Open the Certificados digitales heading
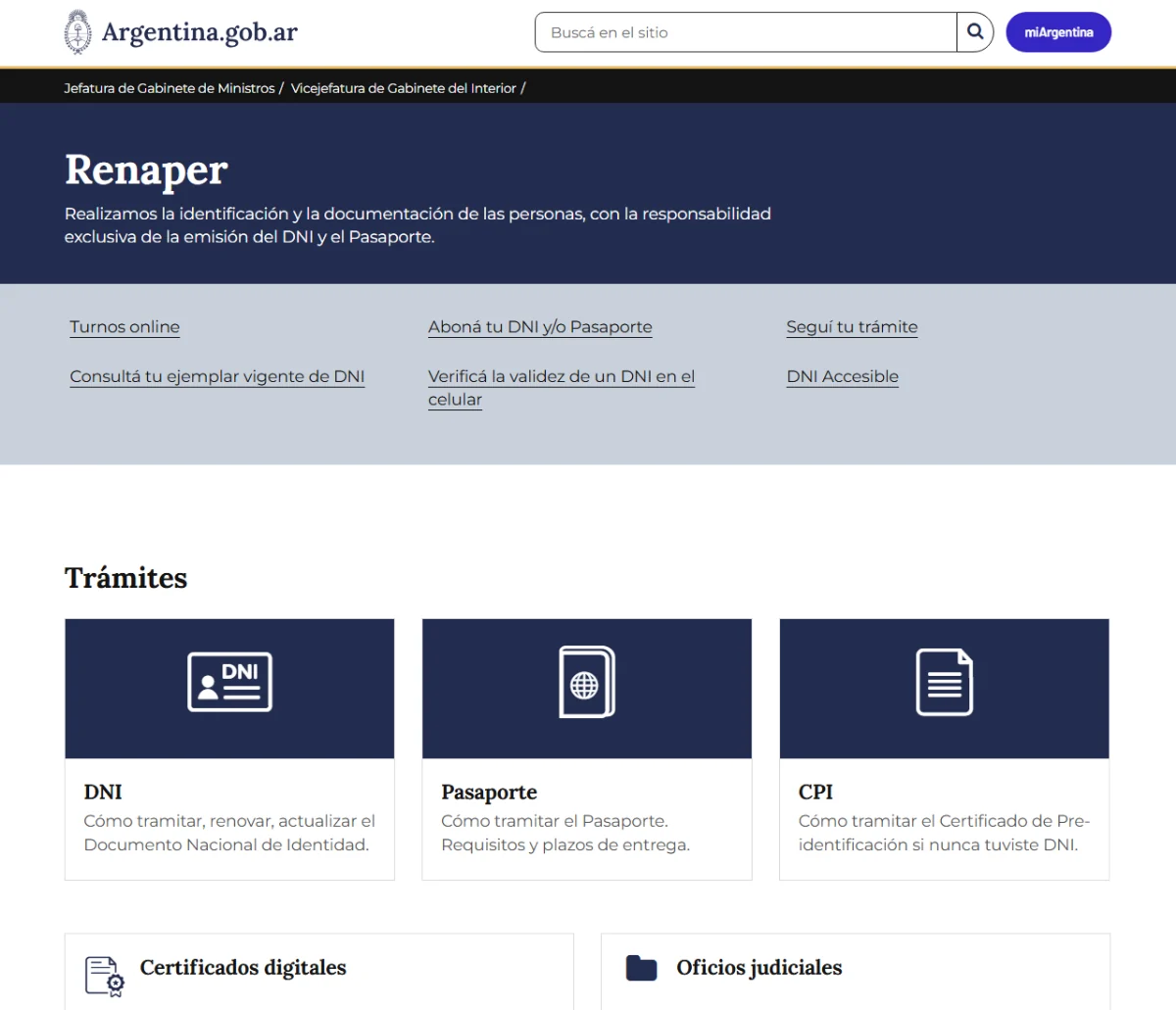 point(243,968)
